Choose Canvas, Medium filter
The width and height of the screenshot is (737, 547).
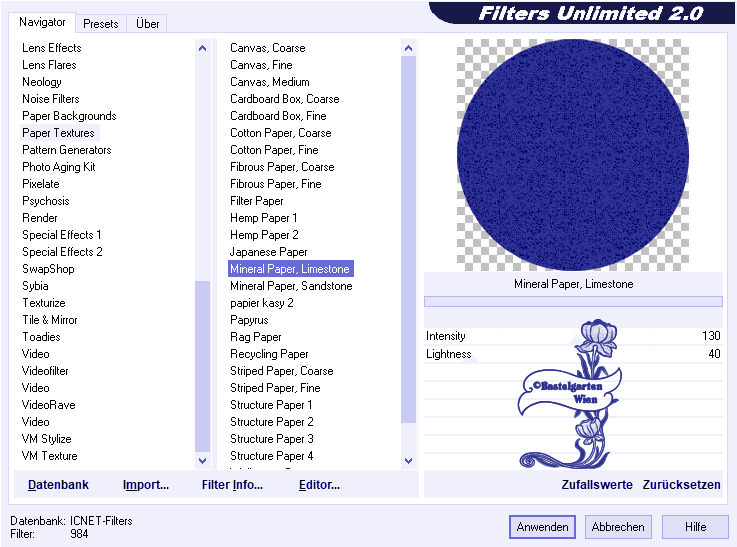(x=270, y=82)
